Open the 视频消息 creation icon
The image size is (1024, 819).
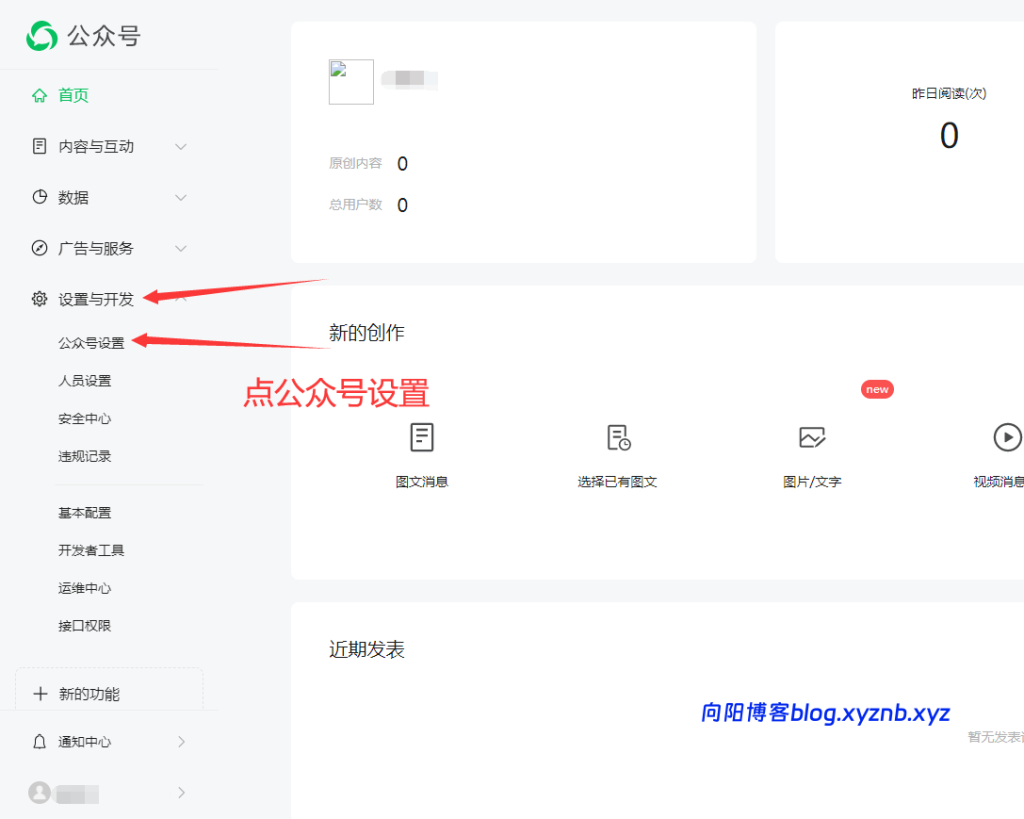pos(1007,437)
